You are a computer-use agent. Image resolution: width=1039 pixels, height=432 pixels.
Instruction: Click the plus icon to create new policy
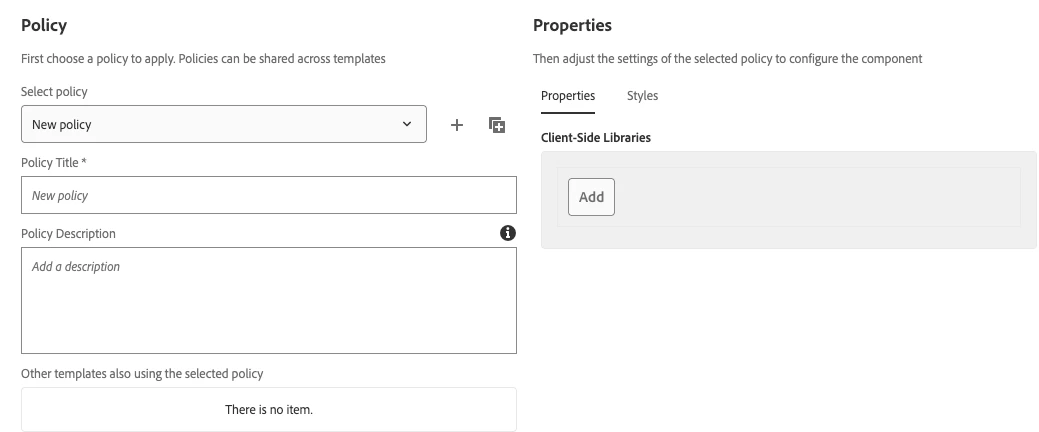click(x=457, y=125)
